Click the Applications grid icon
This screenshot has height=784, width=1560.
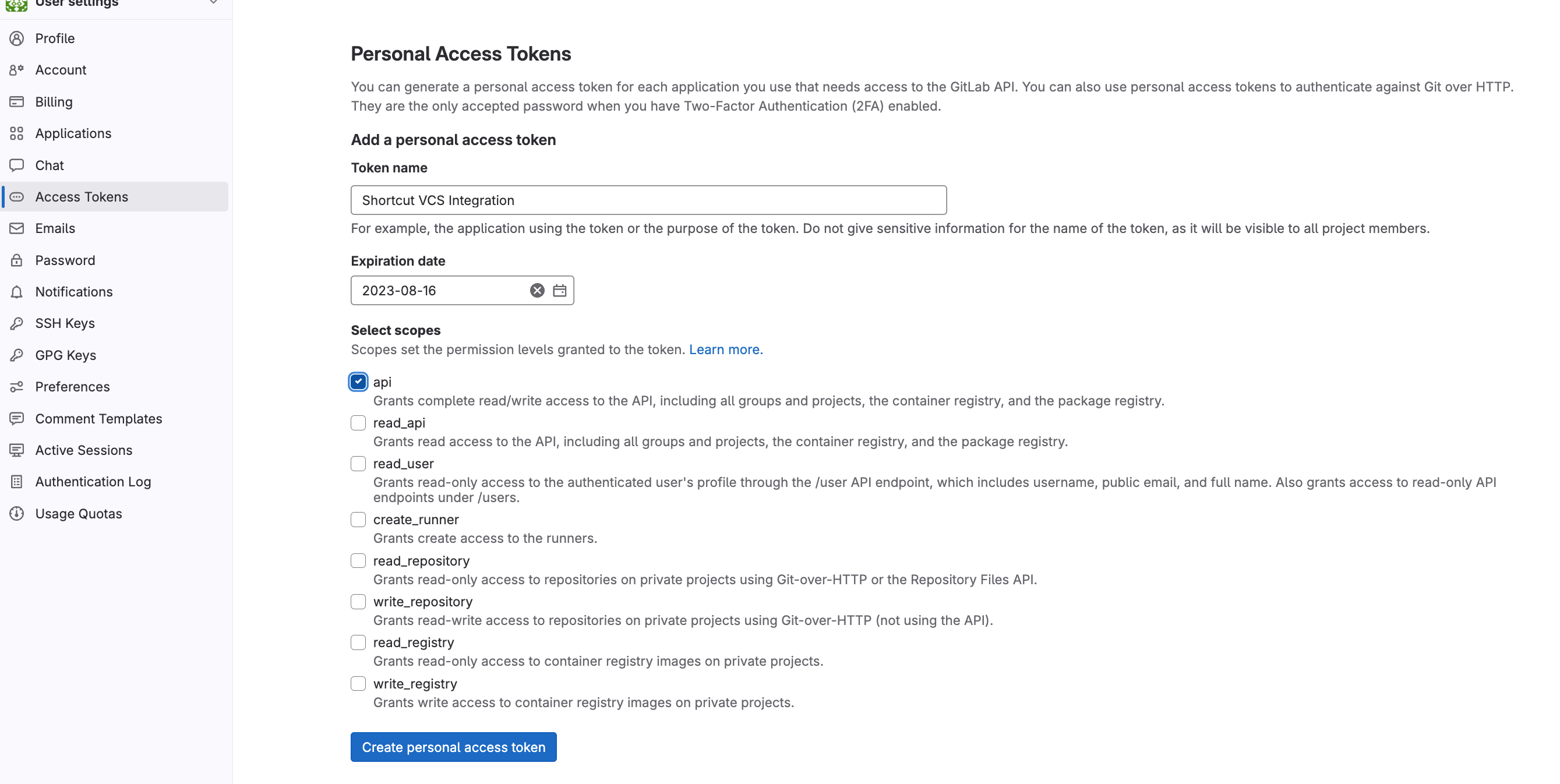click(x=17, y=133)
